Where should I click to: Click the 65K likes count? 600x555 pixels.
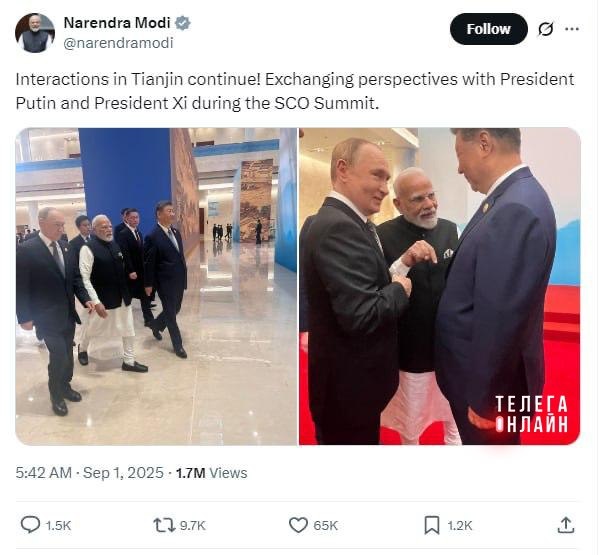pyautogui.click(x=326, y=525)
